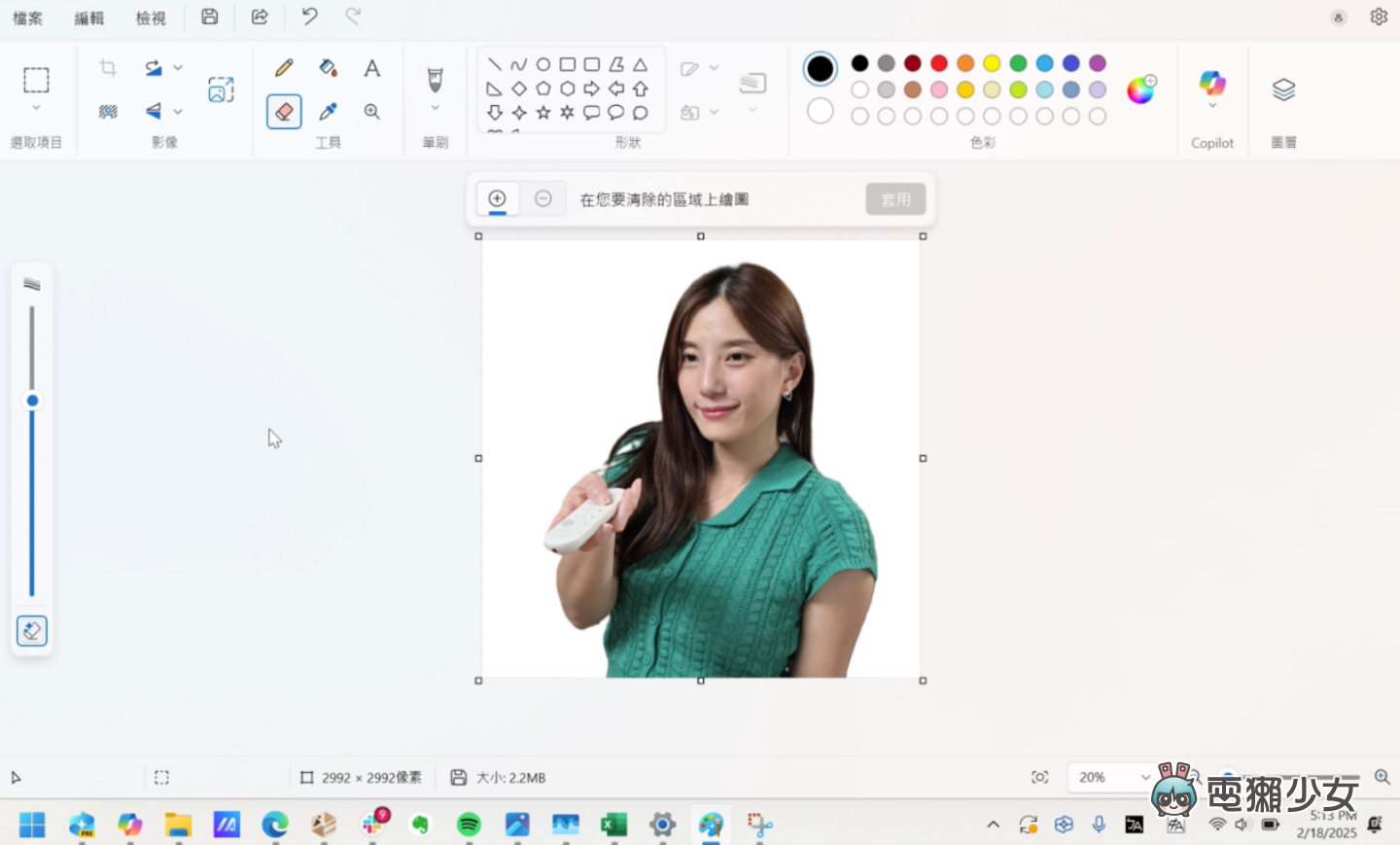Pick the red color swatch
This screenshot has width=1400, height=845.
tap(939, 63)
